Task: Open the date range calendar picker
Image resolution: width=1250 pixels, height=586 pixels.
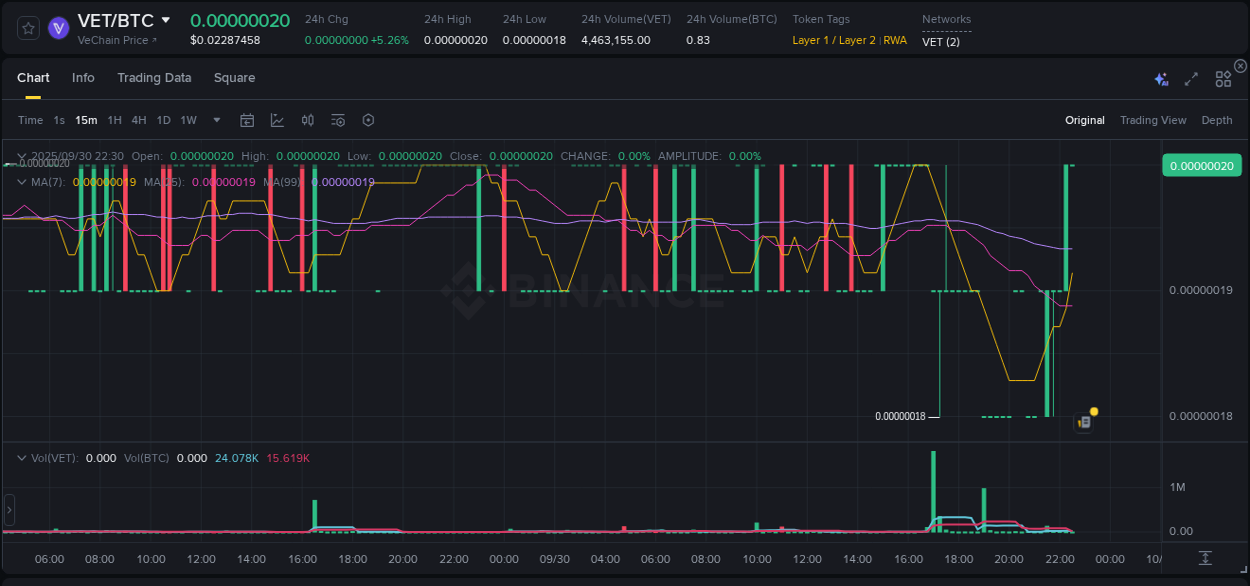Action: 247,120
